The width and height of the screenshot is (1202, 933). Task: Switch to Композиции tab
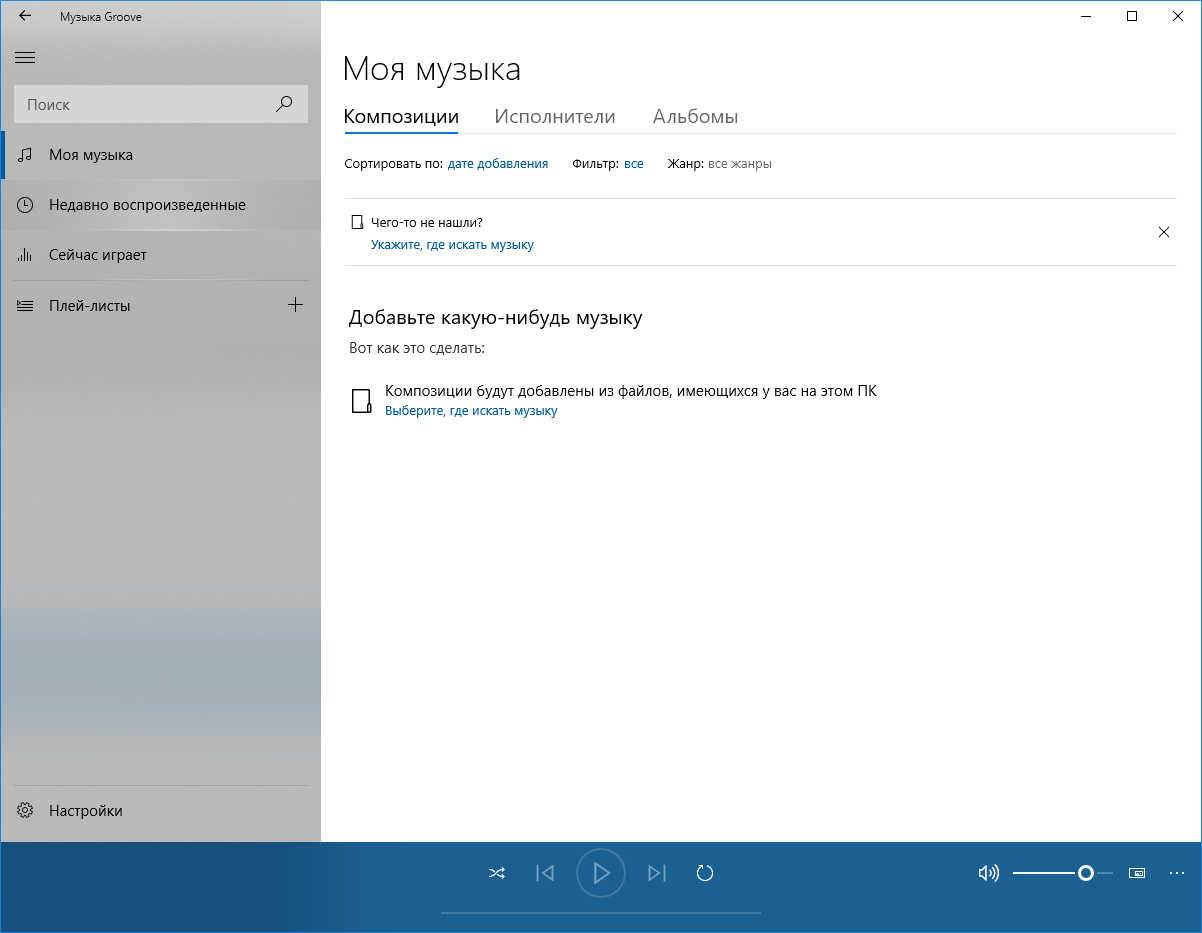click(x=401, y=116)
